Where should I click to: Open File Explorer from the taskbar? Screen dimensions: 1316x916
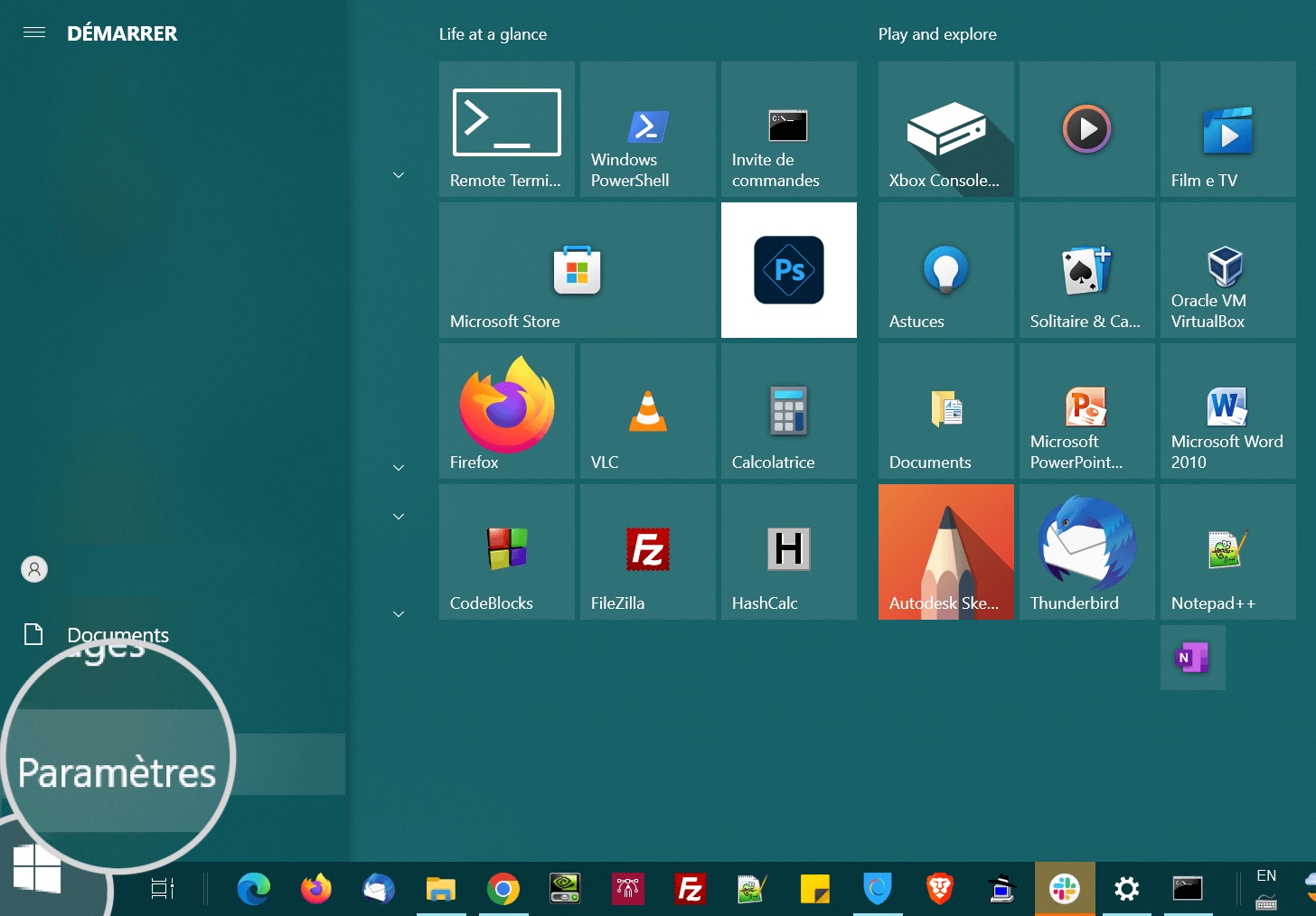441,889
